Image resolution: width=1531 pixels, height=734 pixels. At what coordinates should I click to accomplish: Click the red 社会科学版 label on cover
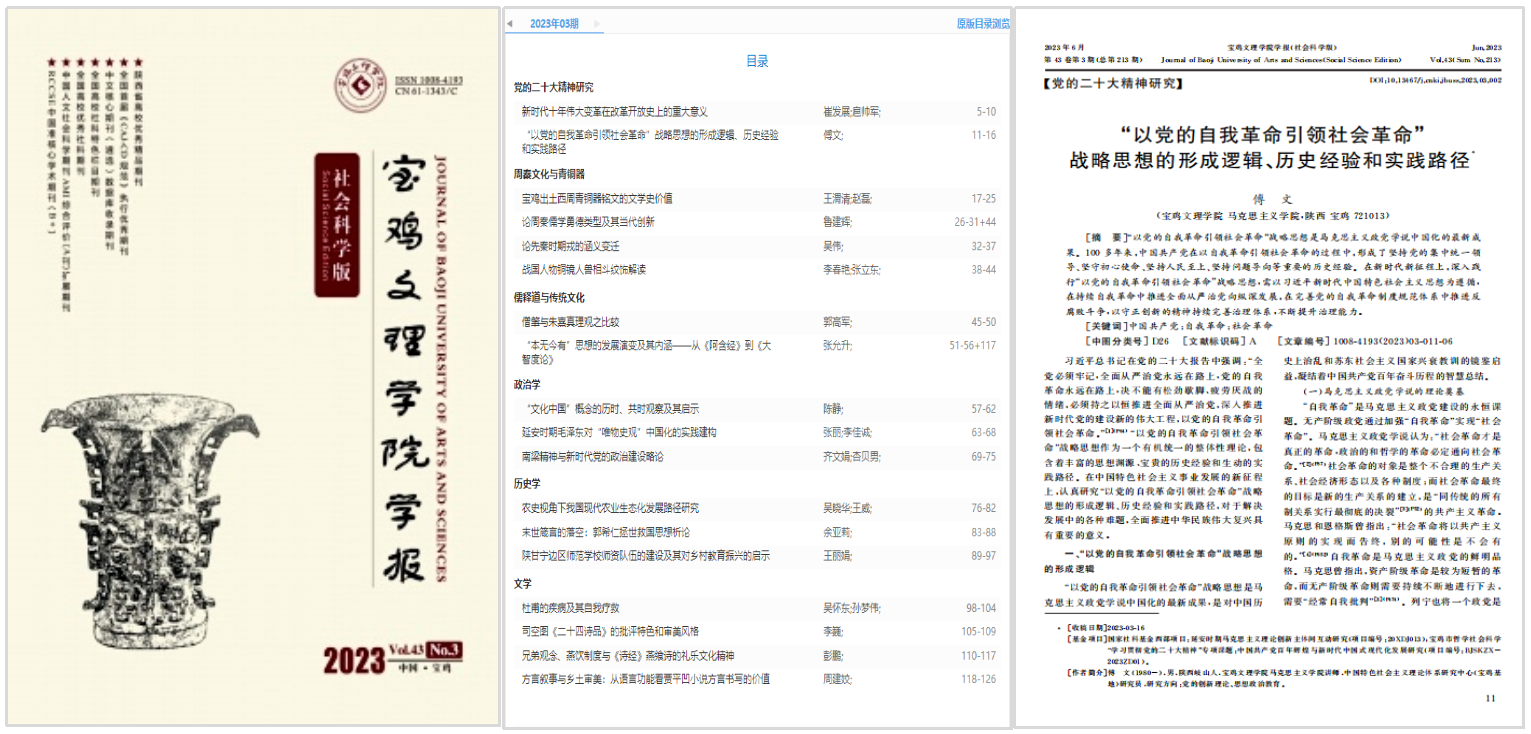pyautogui.click(x=337, y=225)
